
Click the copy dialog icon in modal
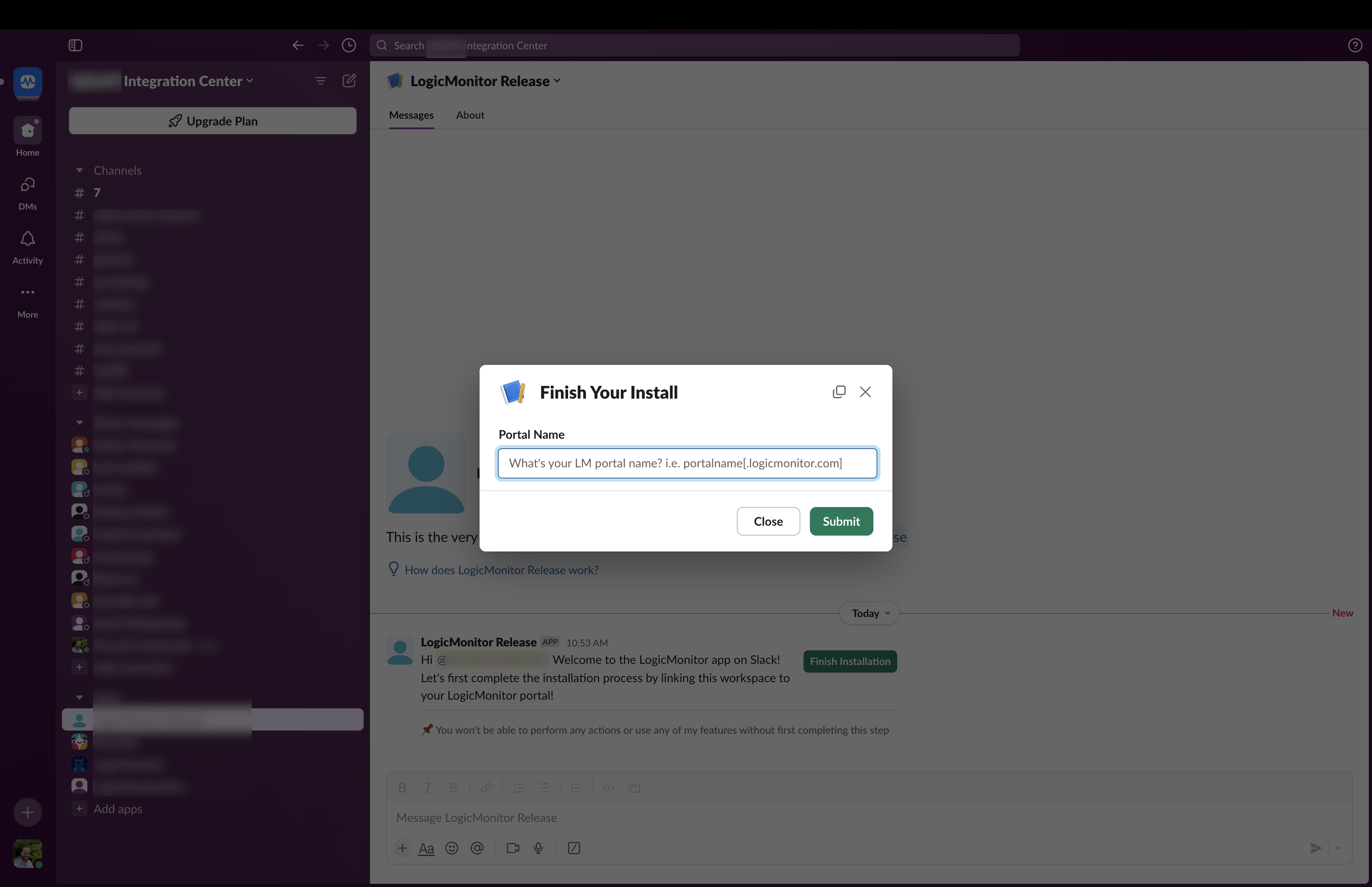tap(838, 391)
